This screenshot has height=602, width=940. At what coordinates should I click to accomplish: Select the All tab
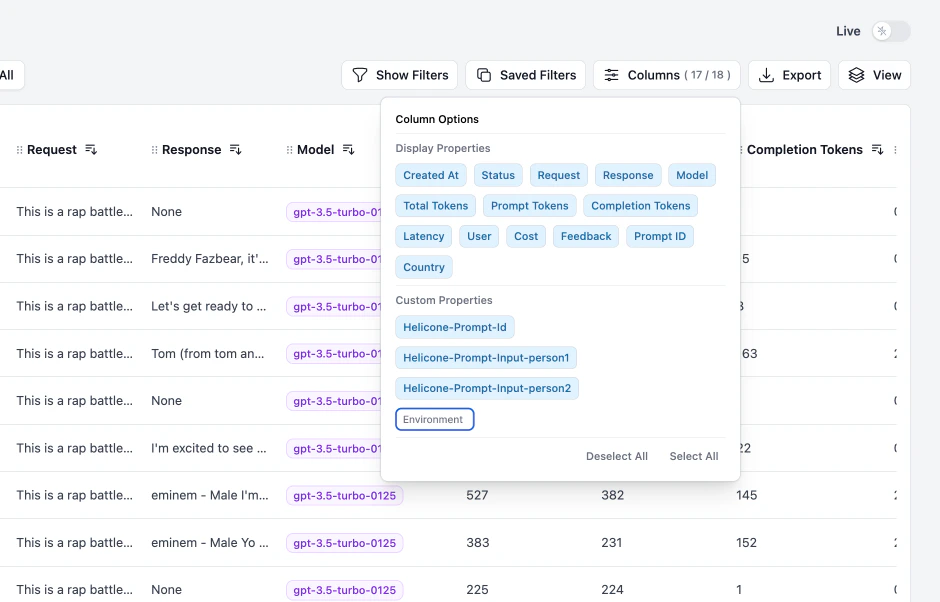[8, 74]
